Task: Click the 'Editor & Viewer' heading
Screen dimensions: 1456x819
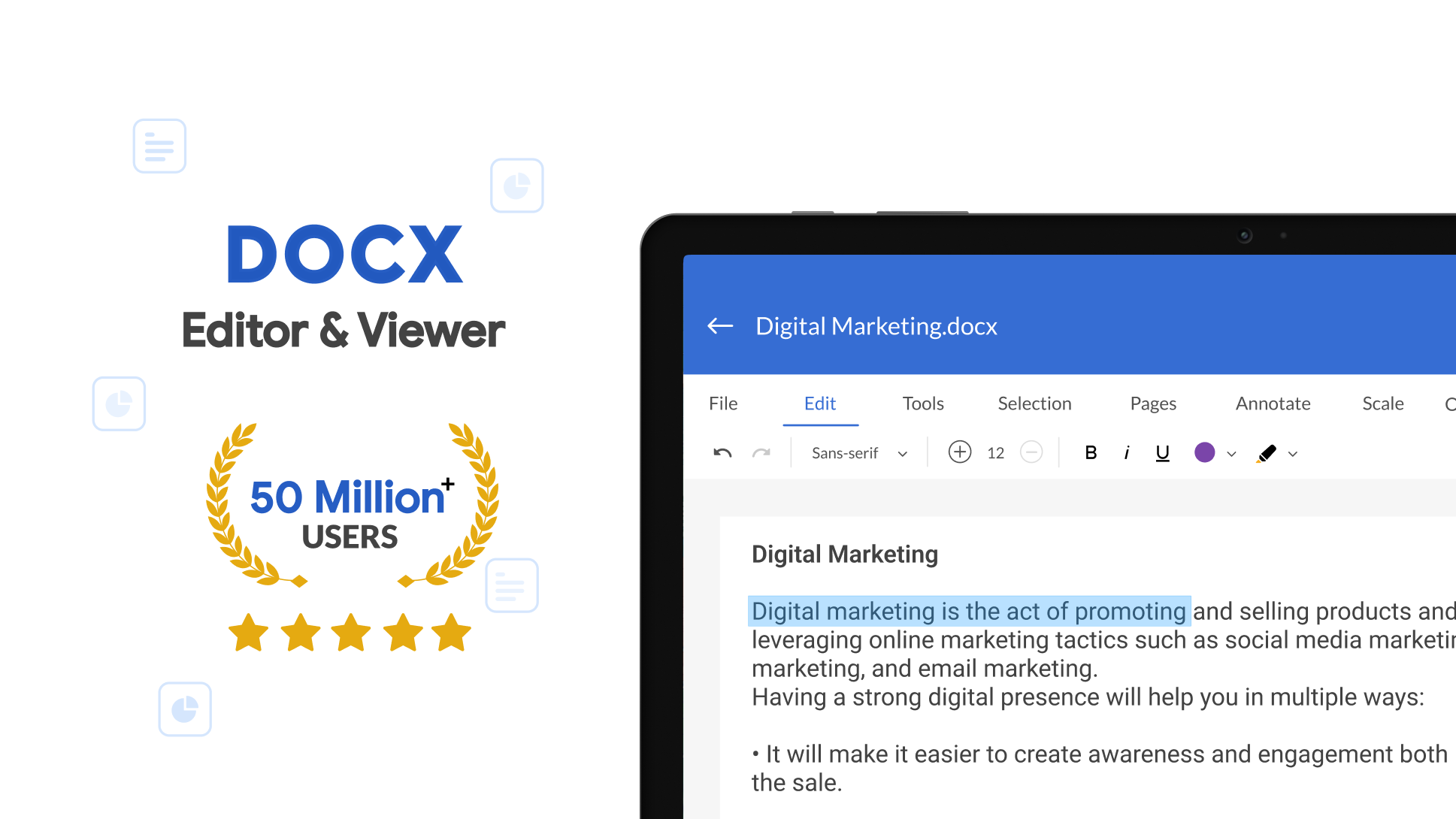Action: coord(344,330)
